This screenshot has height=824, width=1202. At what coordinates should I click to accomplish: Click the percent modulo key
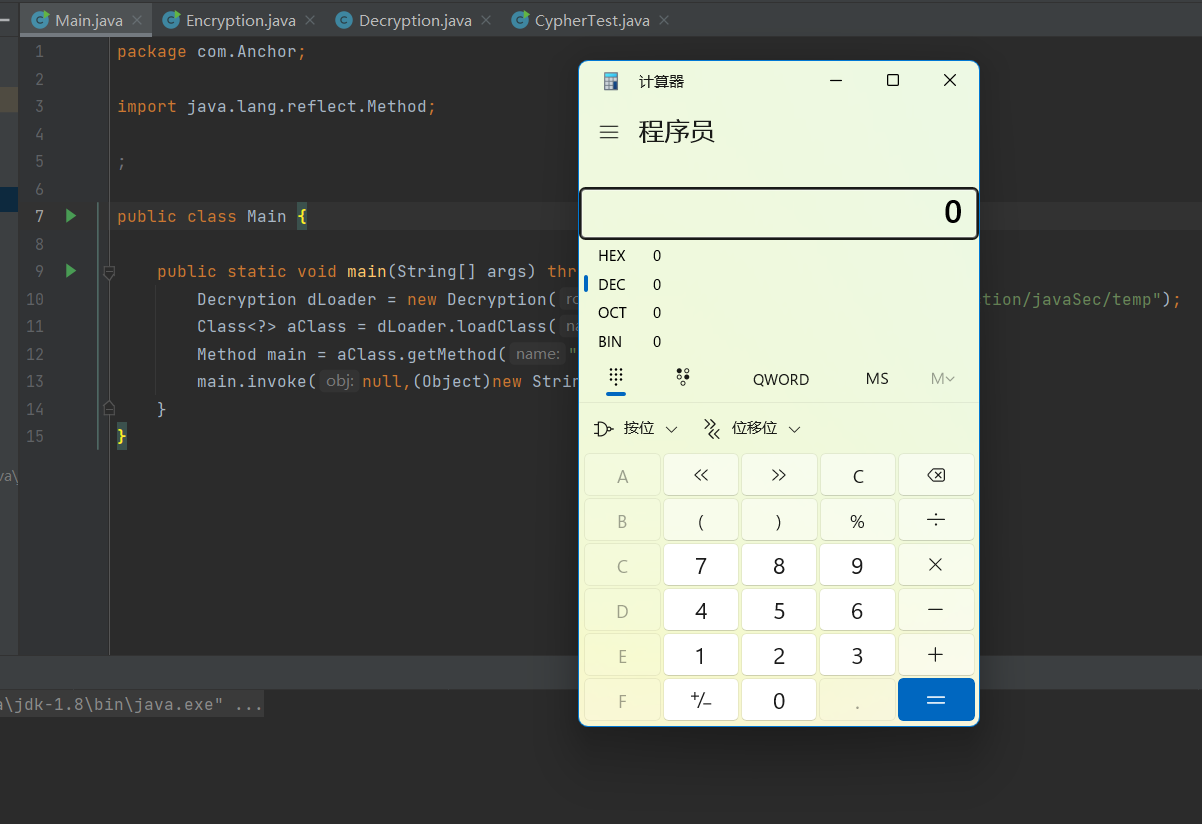point(857,520)
